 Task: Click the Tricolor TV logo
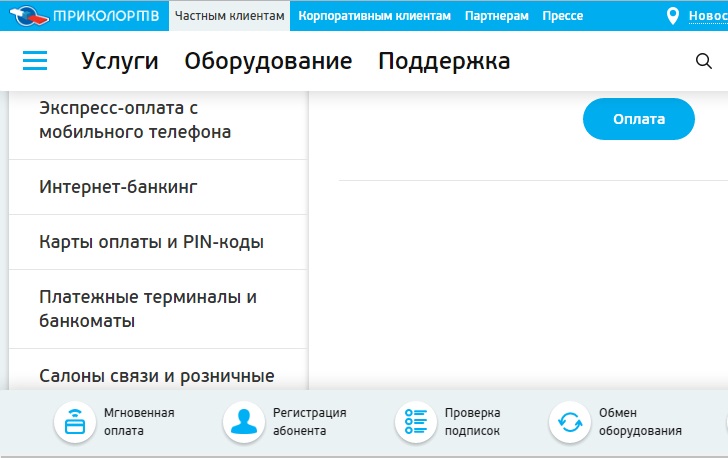tap(84, 16)
